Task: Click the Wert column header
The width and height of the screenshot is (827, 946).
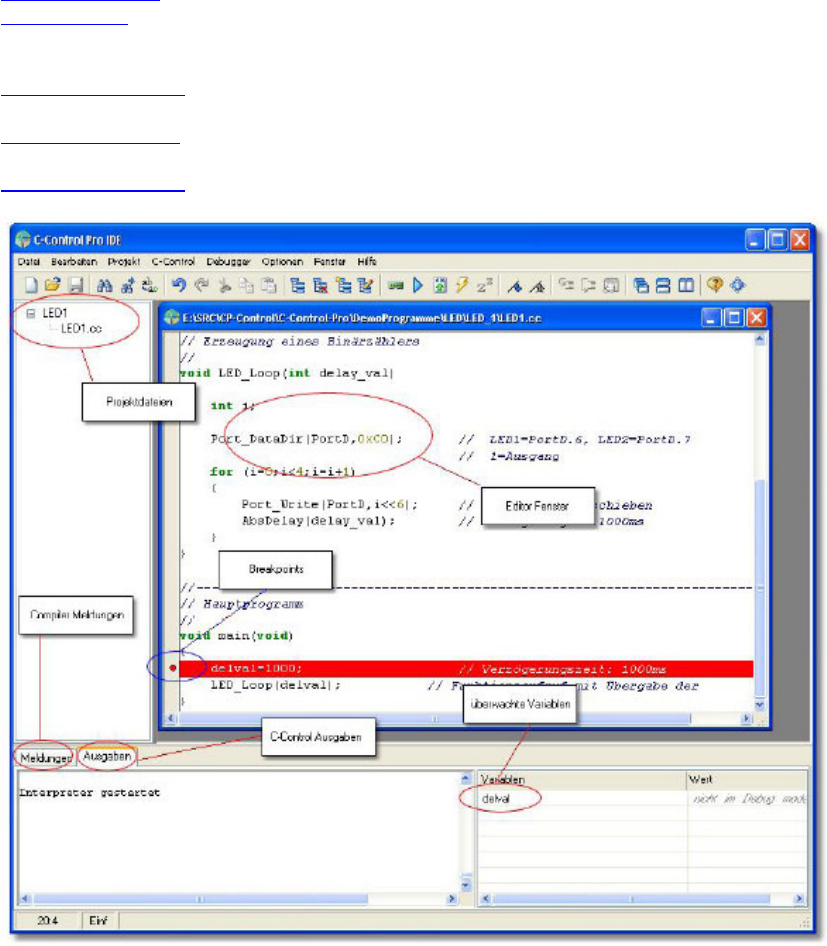Action: tap(747, 779)
